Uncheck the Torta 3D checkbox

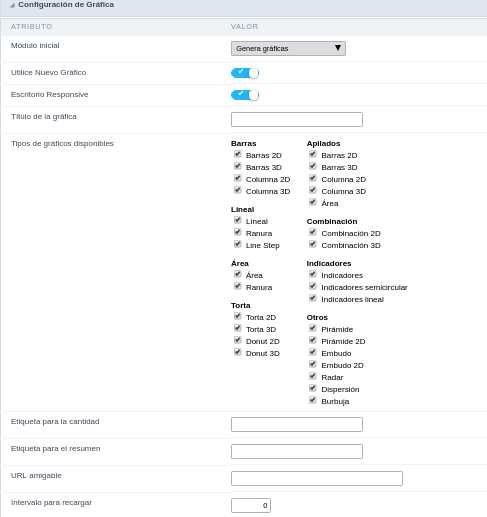pos(237,328)
